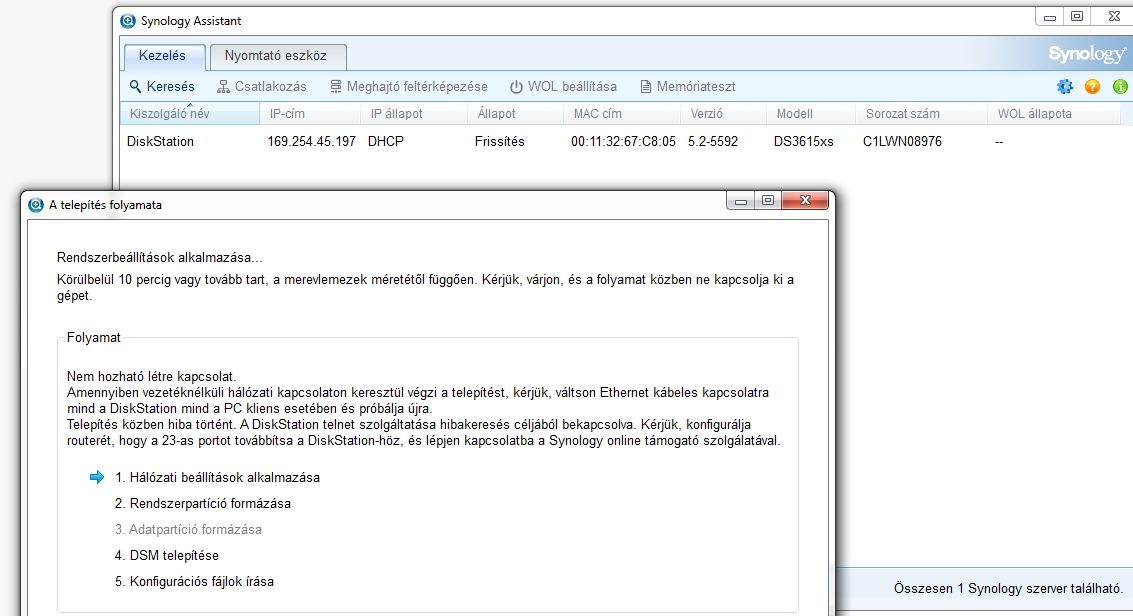The width and height of the screenshot is (1133, 616).
Task: Click the Összesen 1 Synology szerver status text
Action: coord(1008,589)
